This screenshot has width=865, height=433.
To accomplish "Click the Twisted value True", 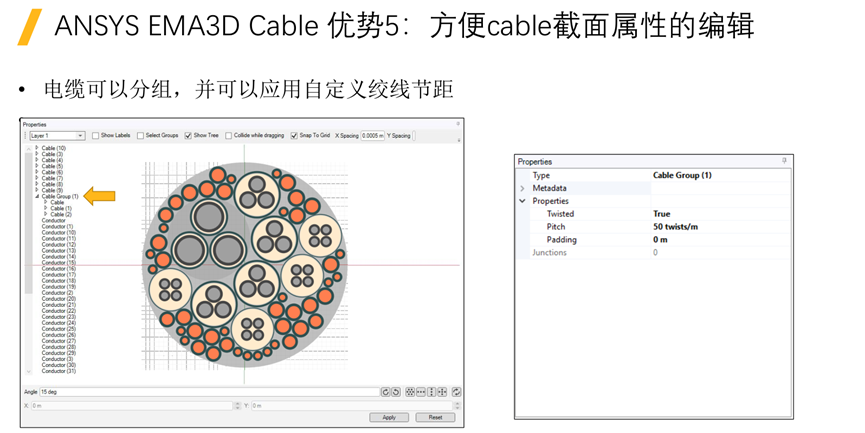I will 661,213.
